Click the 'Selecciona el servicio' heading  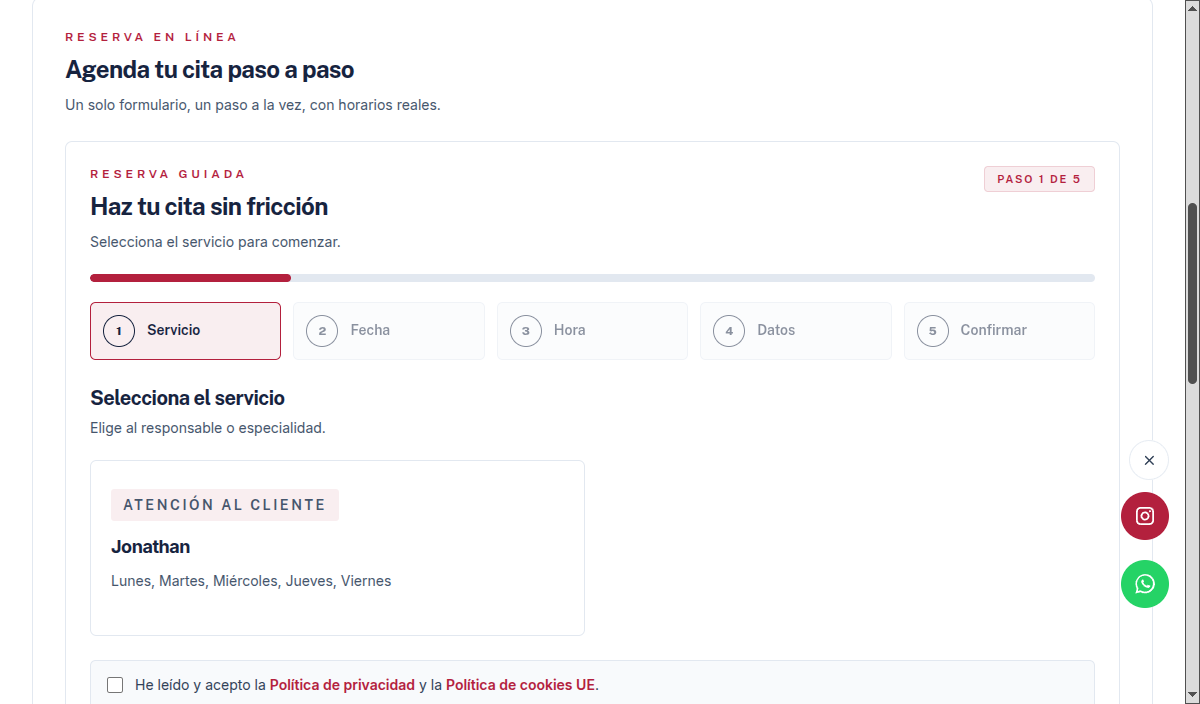pos(188,398)
